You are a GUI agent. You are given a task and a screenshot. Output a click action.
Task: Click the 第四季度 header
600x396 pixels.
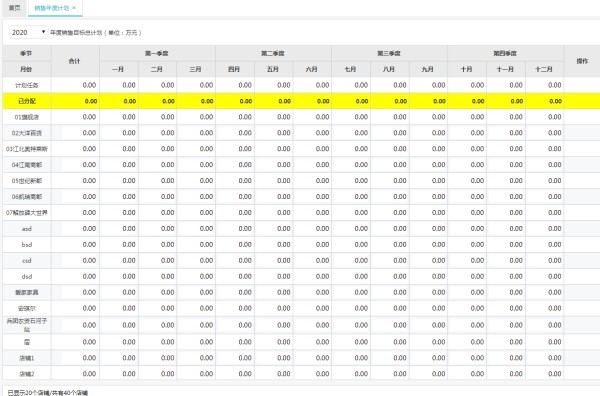[x=505, y=53]
